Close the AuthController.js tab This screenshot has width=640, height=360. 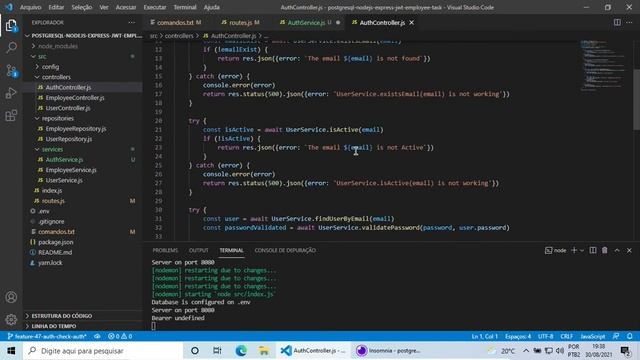click(411, 22)
